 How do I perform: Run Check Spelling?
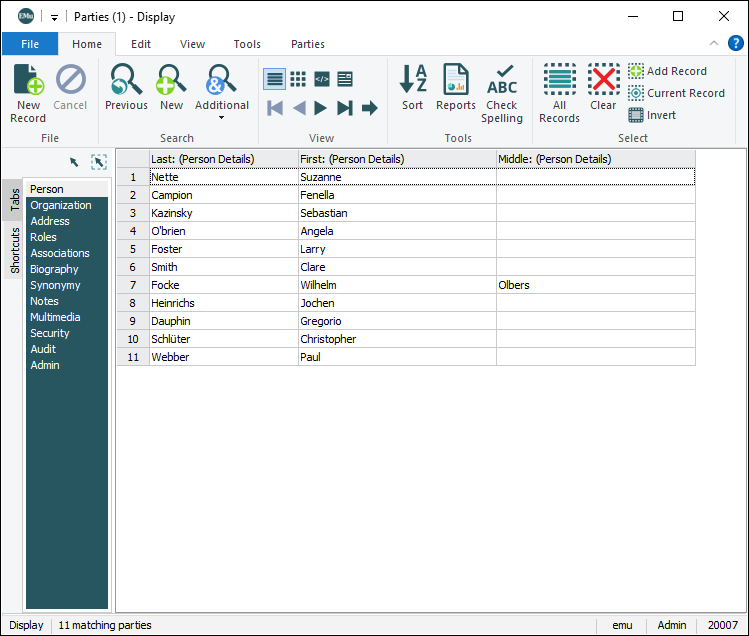[502, 93]
